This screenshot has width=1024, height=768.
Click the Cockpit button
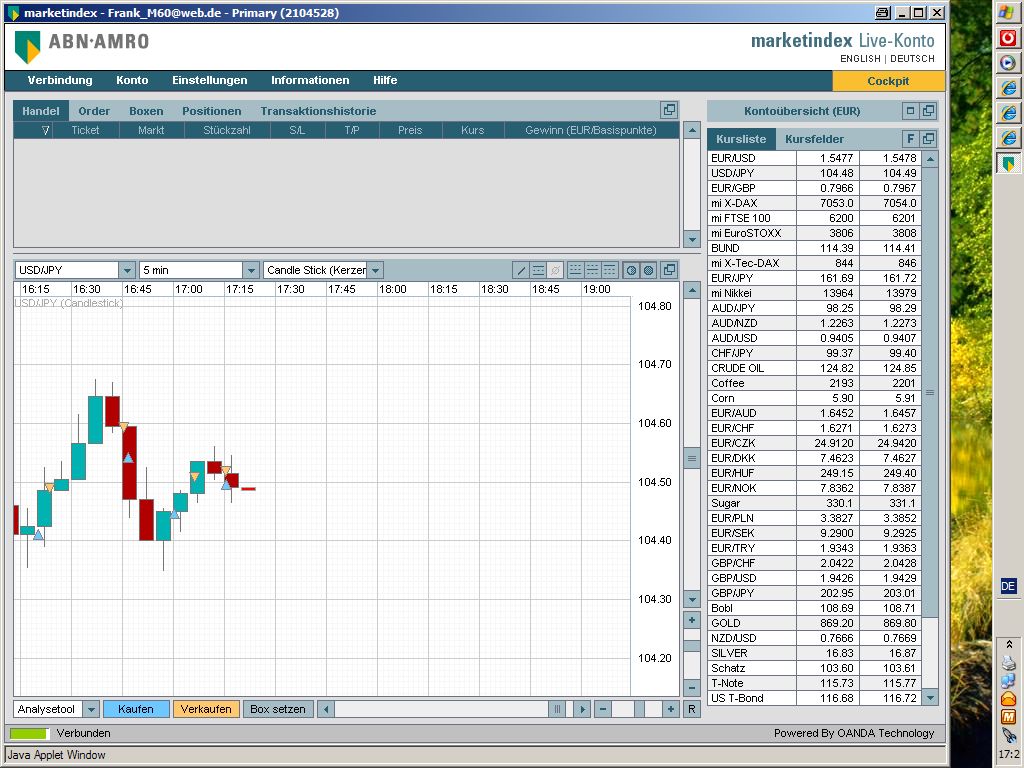tap(888, 81)
